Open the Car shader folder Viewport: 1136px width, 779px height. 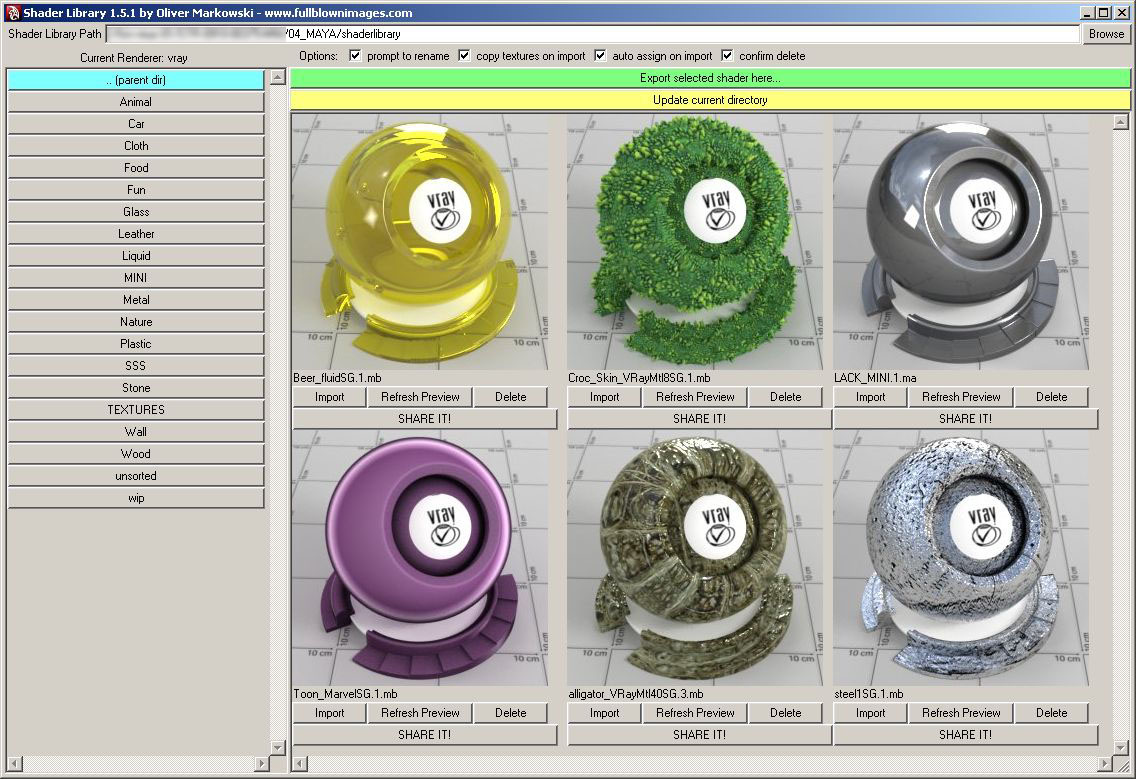coord(135,124)
